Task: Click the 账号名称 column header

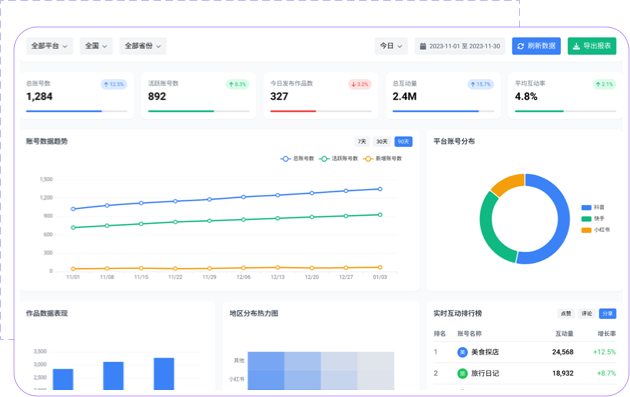Action: click(469, 334)
